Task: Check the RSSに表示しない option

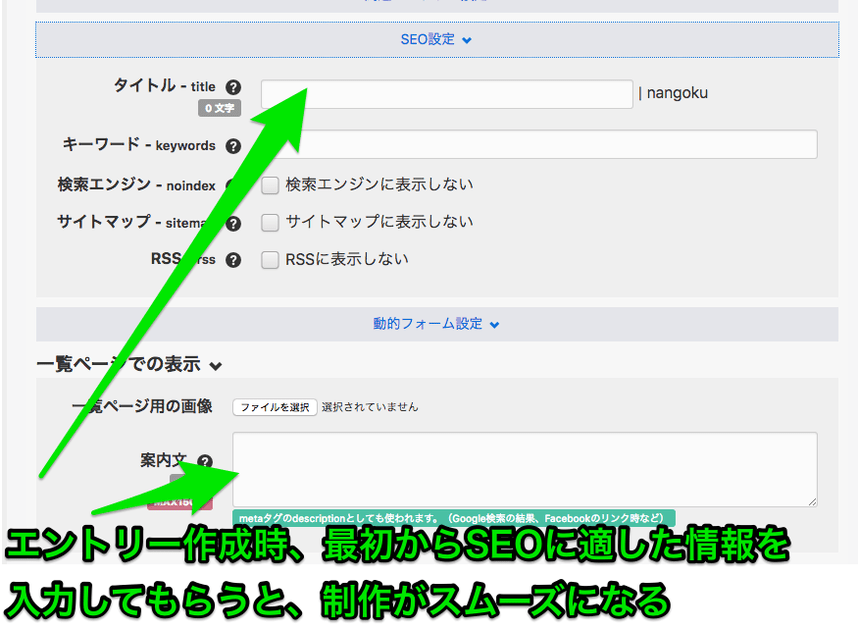Action: tap(270, 260)
